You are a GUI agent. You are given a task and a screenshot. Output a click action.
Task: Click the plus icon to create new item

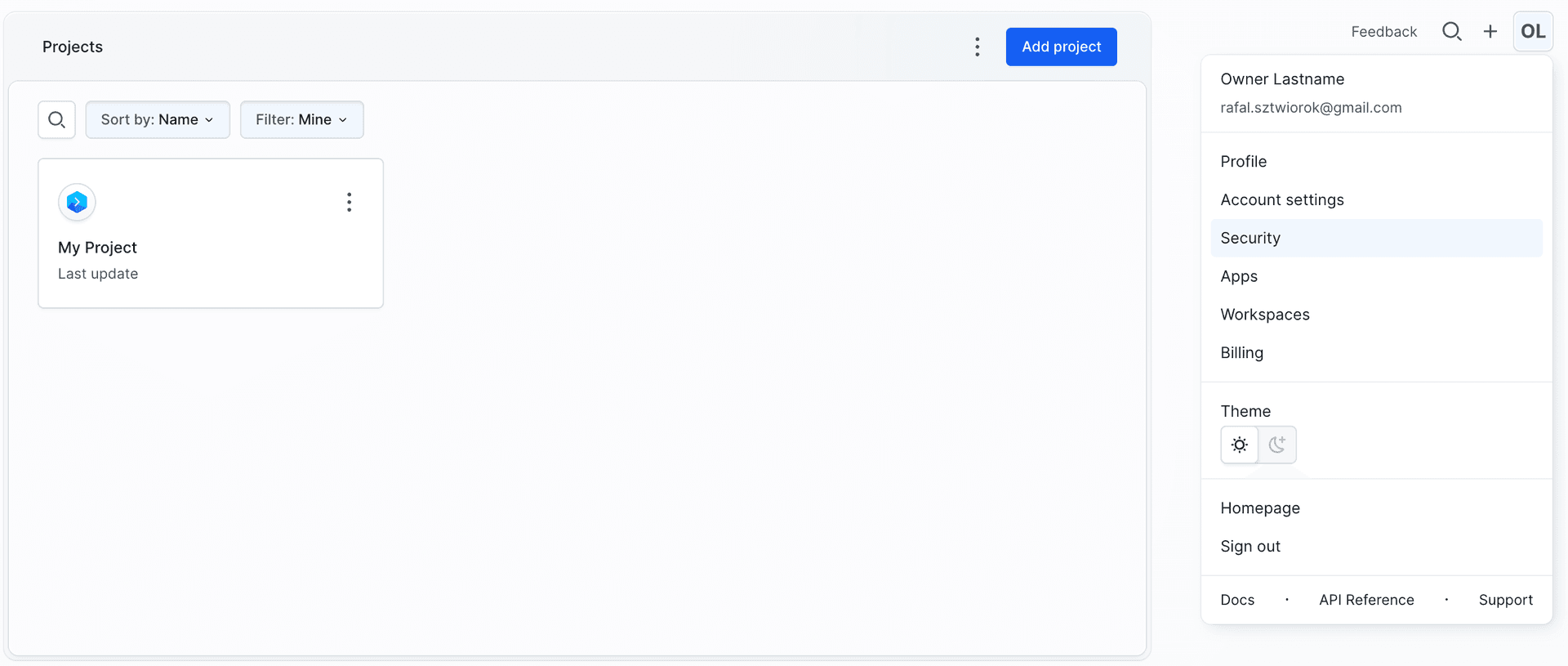(1490, 31)
